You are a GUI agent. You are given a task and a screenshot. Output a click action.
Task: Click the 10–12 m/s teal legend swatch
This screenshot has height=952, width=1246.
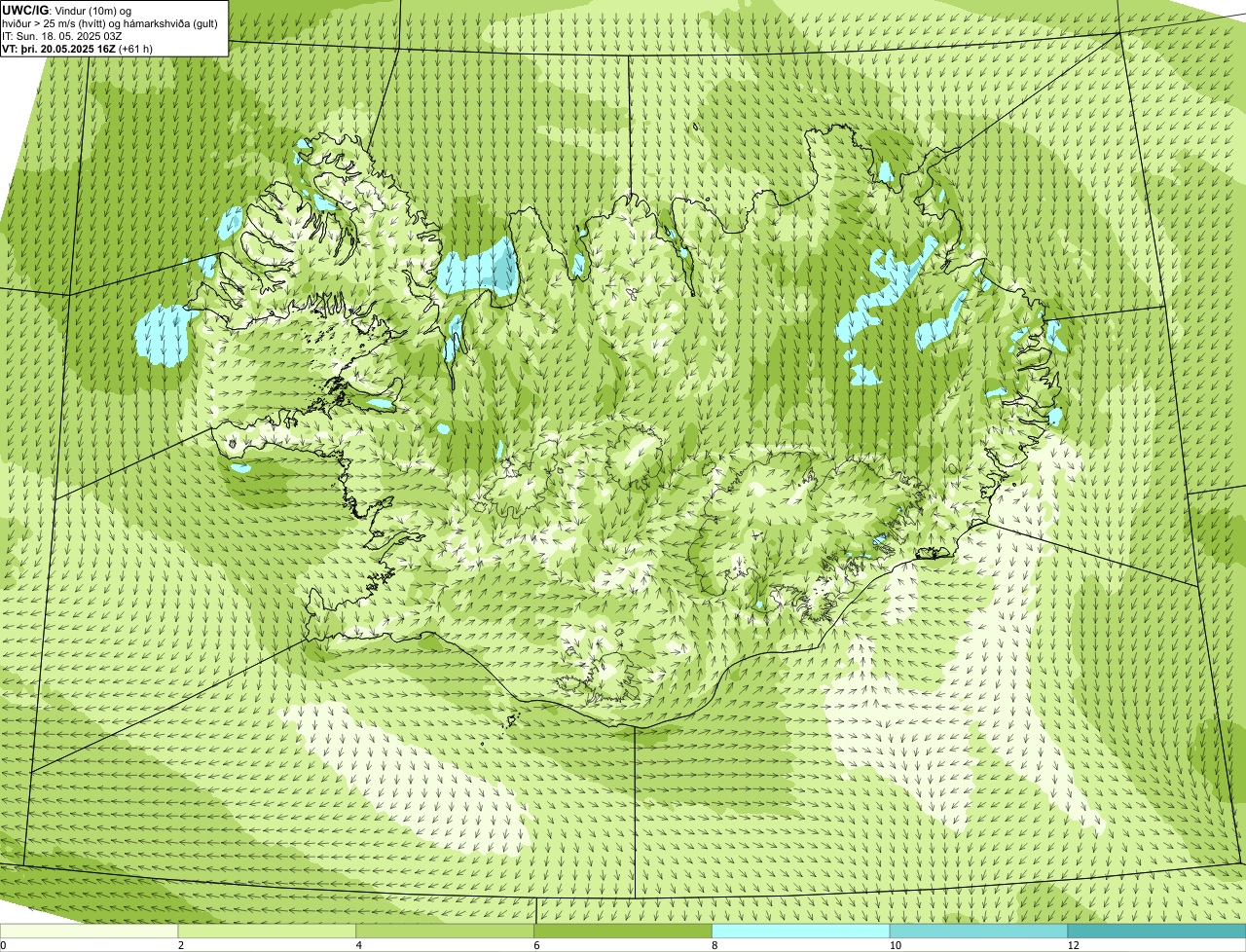point(979,931)
